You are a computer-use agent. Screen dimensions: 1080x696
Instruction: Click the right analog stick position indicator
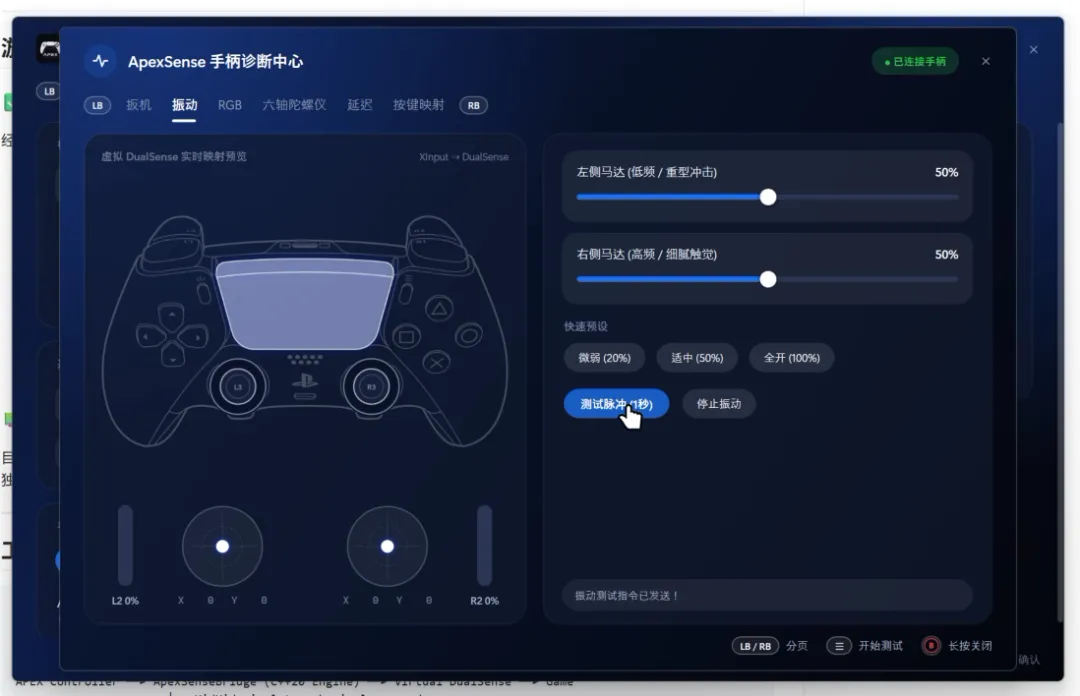(387, 546)
